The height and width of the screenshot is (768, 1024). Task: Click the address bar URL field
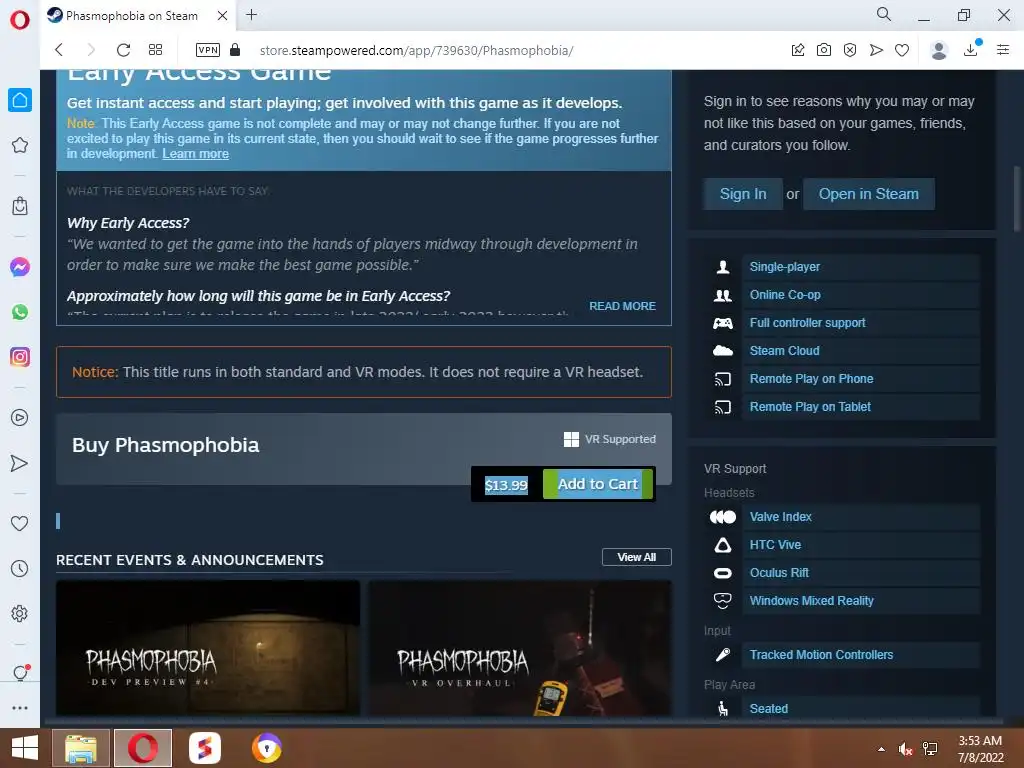pos(416,50)
